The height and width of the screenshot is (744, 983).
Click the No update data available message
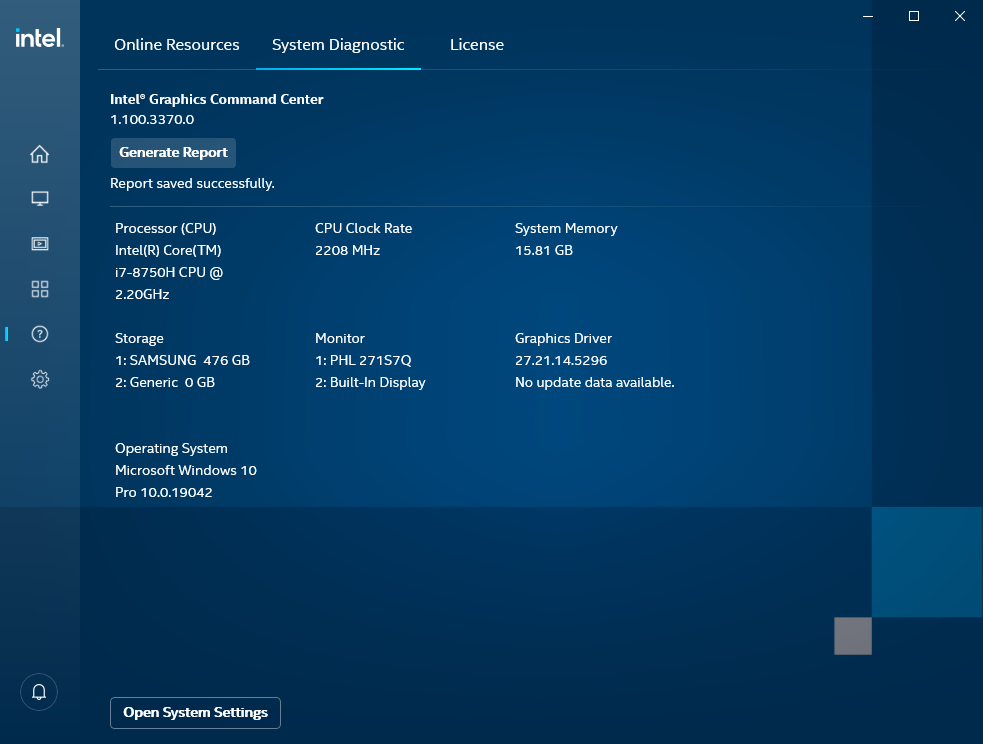tap(594, 382)
